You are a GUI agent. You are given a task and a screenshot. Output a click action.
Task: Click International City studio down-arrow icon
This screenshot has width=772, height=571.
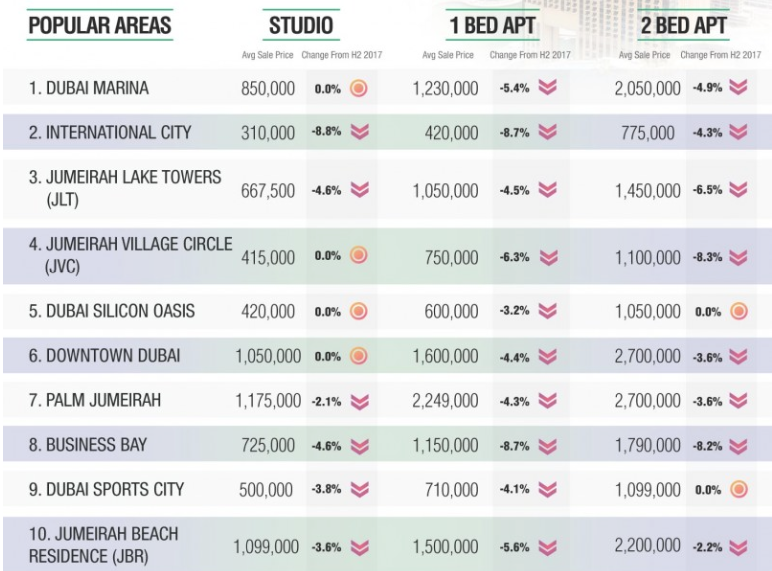(x=358, y=133)
